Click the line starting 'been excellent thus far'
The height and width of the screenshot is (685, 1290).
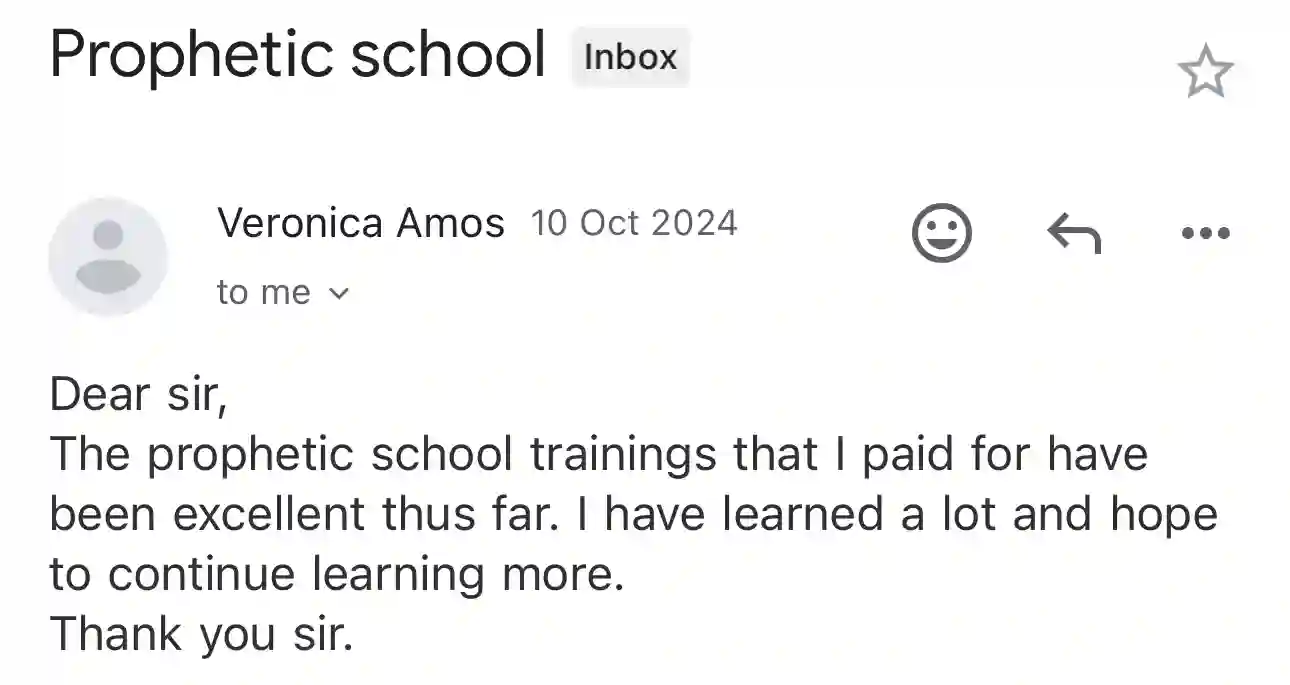pyautogui.click(x=634, y=516)
